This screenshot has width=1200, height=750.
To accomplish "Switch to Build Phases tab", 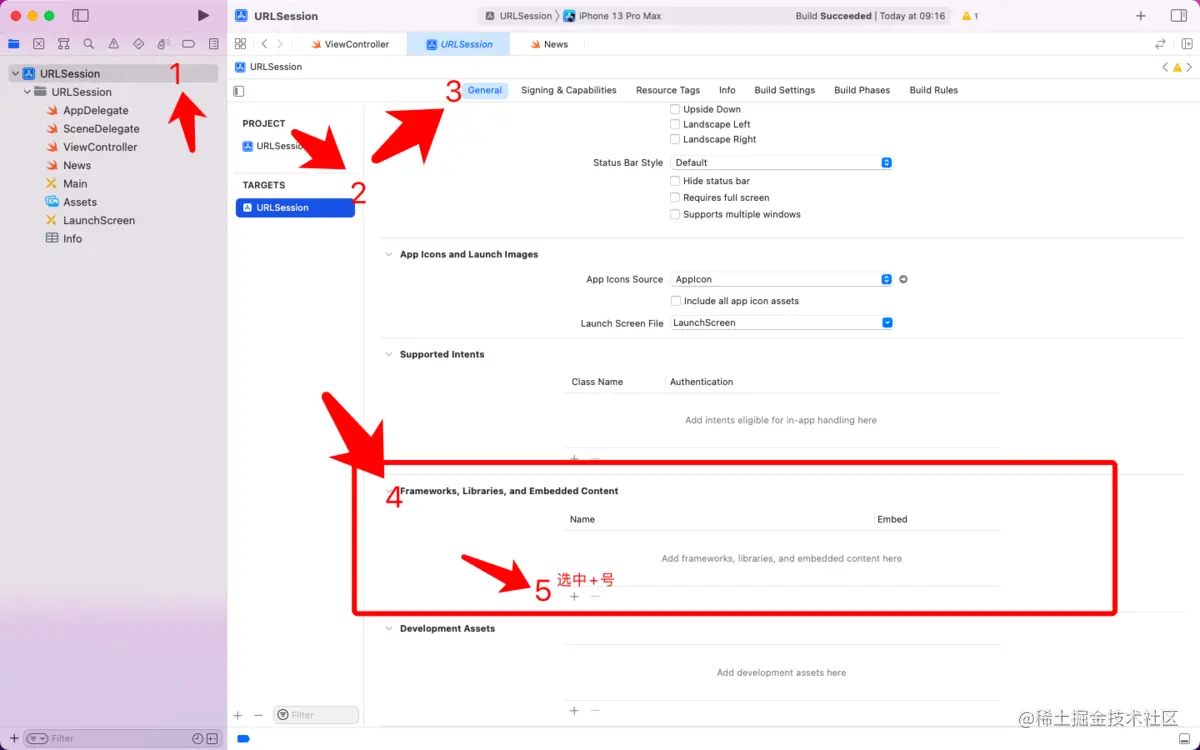I will (862, 90).
